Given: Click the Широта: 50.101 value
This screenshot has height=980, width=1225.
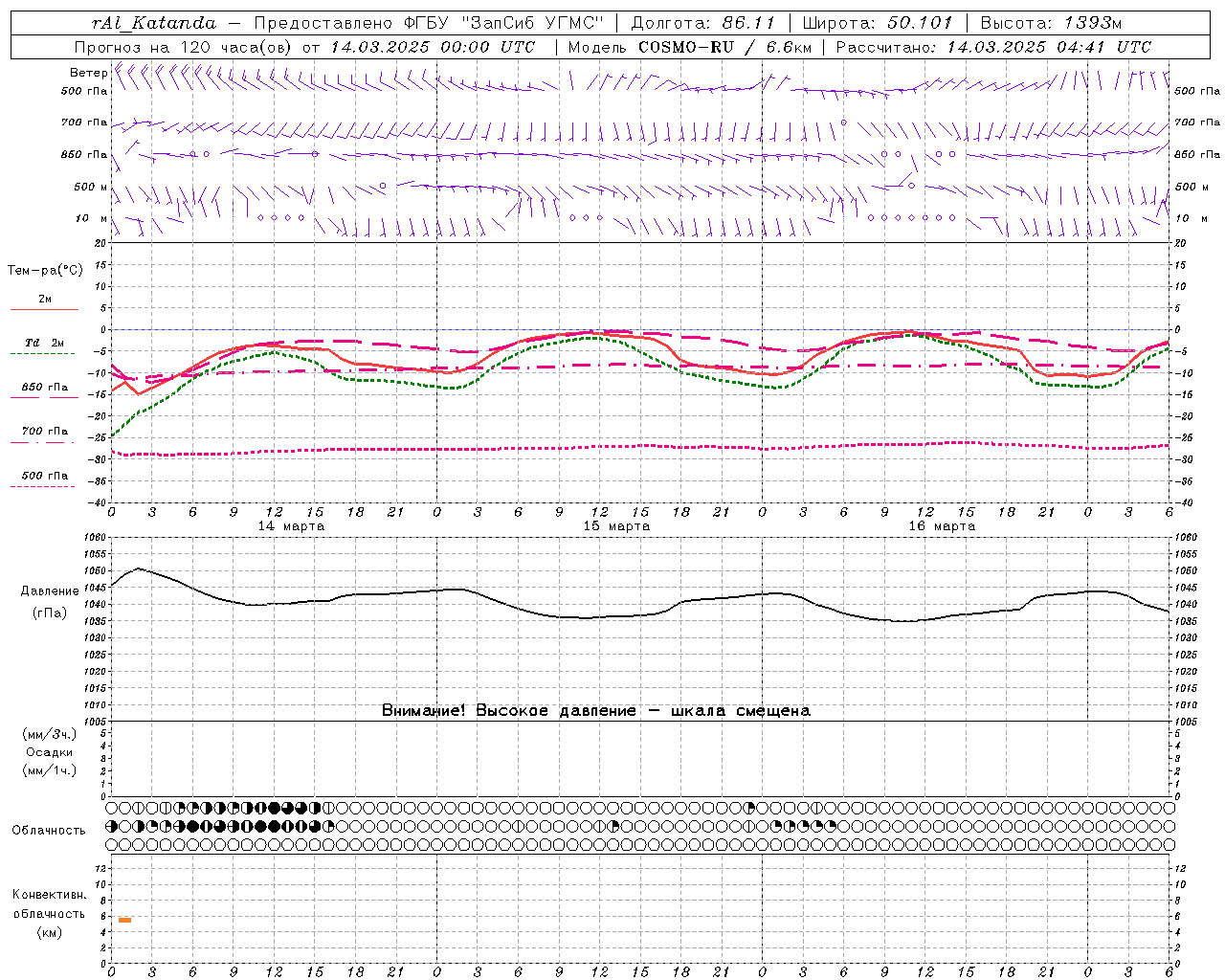Looking at the screenshot, I should click(878, 23).
